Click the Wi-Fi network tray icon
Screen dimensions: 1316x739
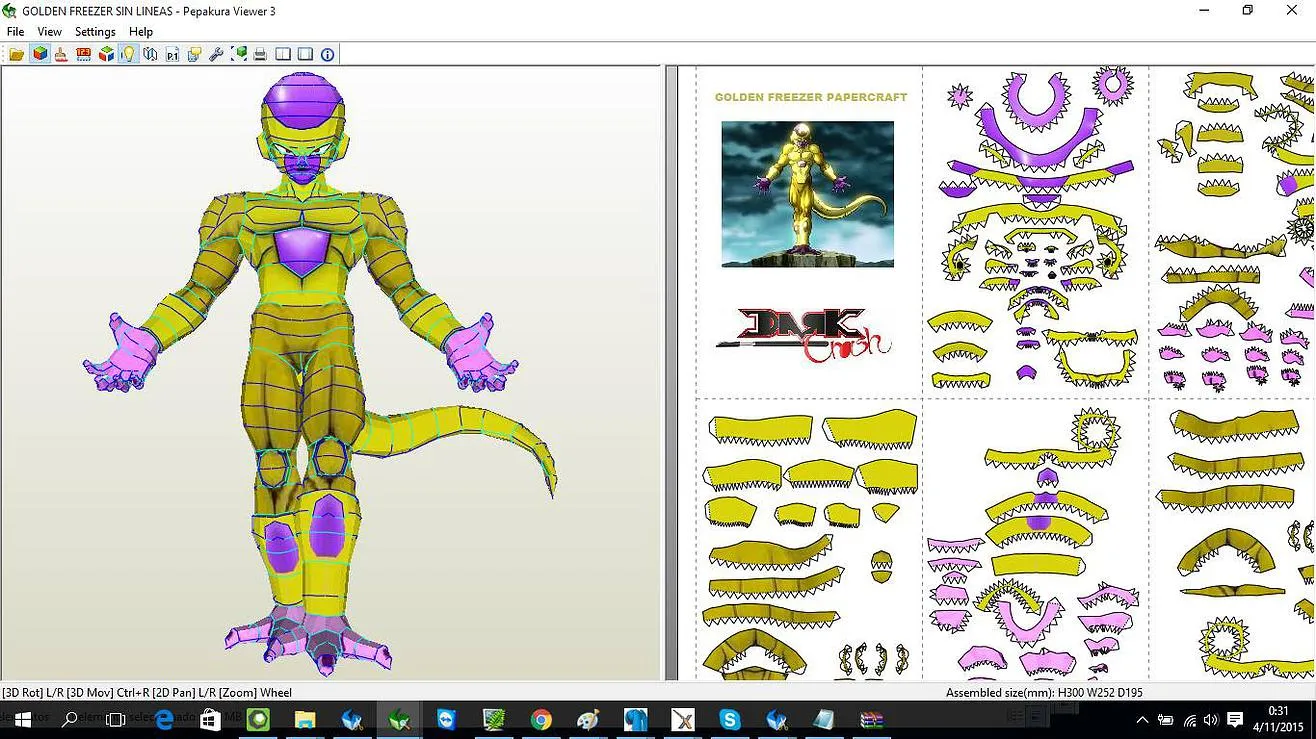pyautogui.click(x=1190, y=720)
